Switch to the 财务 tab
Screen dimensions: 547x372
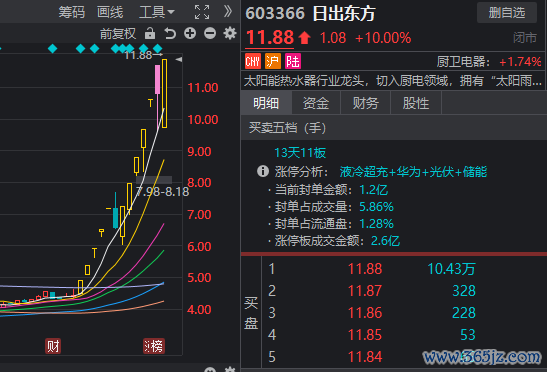[x=366, y=103]
